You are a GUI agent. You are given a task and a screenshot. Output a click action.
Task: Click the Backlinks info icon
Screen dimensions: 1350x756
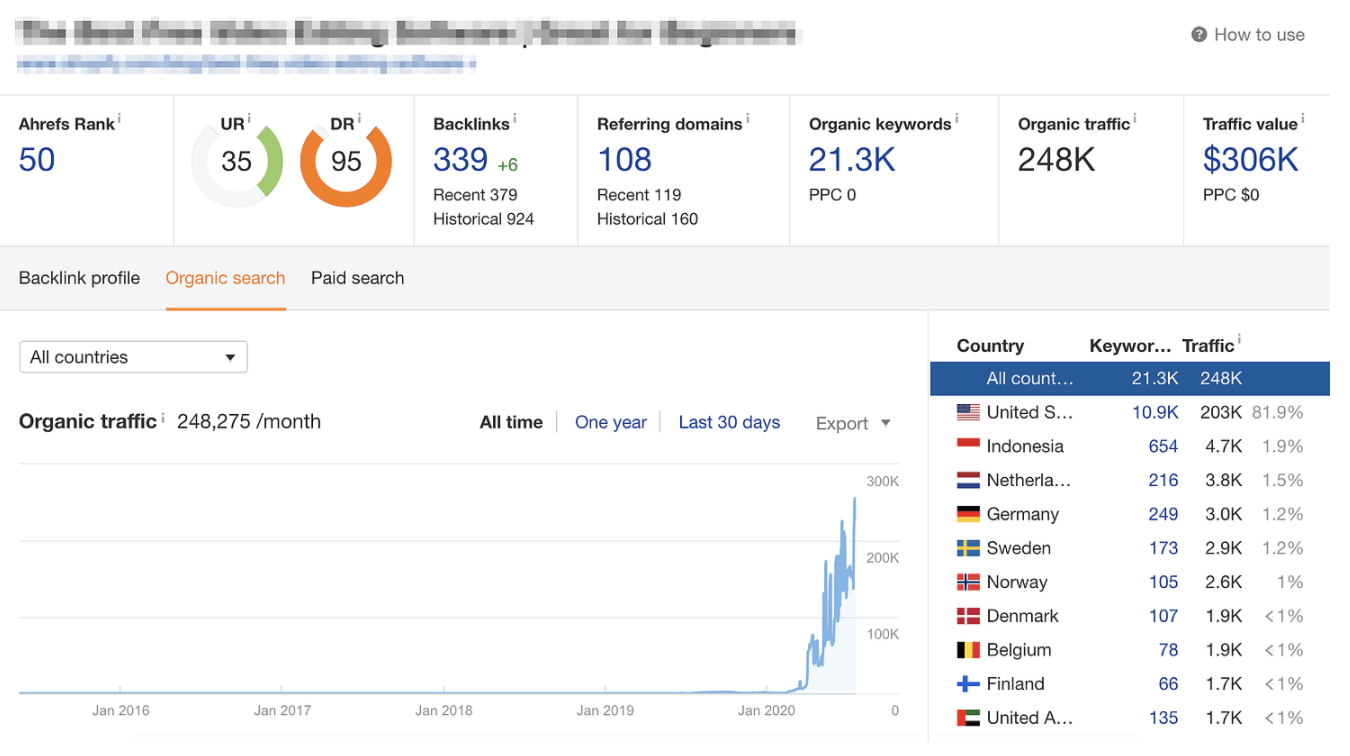point(516,118)
